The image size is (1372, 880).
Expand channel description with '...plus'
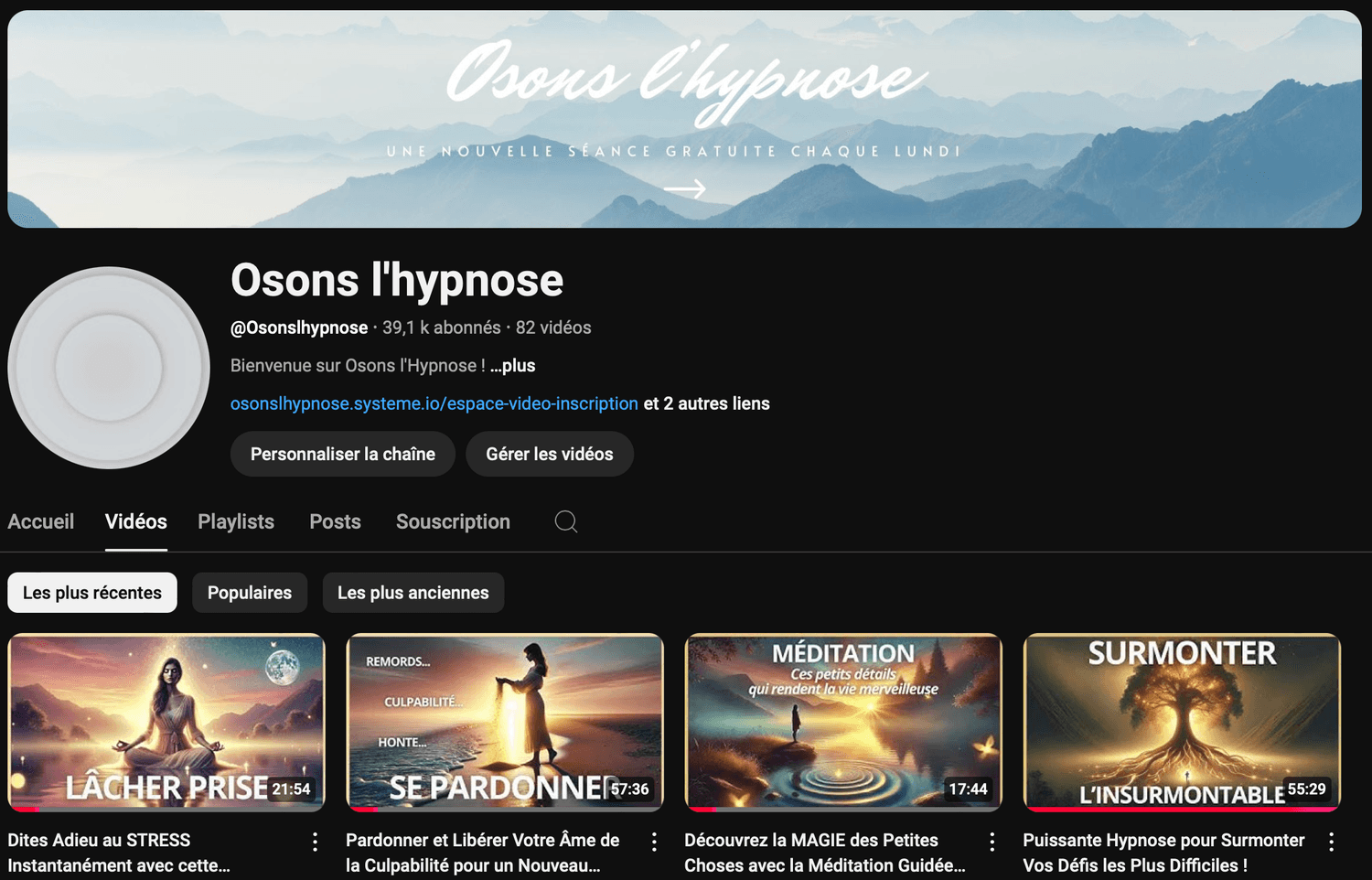tap(512, 365)
